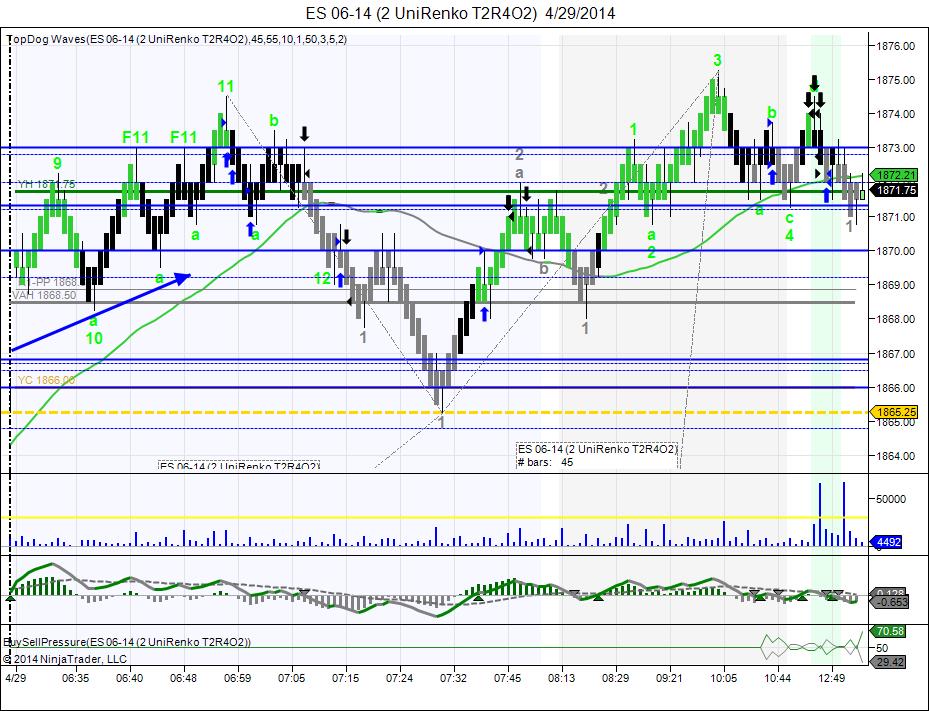Click the 70.58 buy pressure marker
This screenshot has width=929, height=711.
pyautogui.click(x=888, y=631)
